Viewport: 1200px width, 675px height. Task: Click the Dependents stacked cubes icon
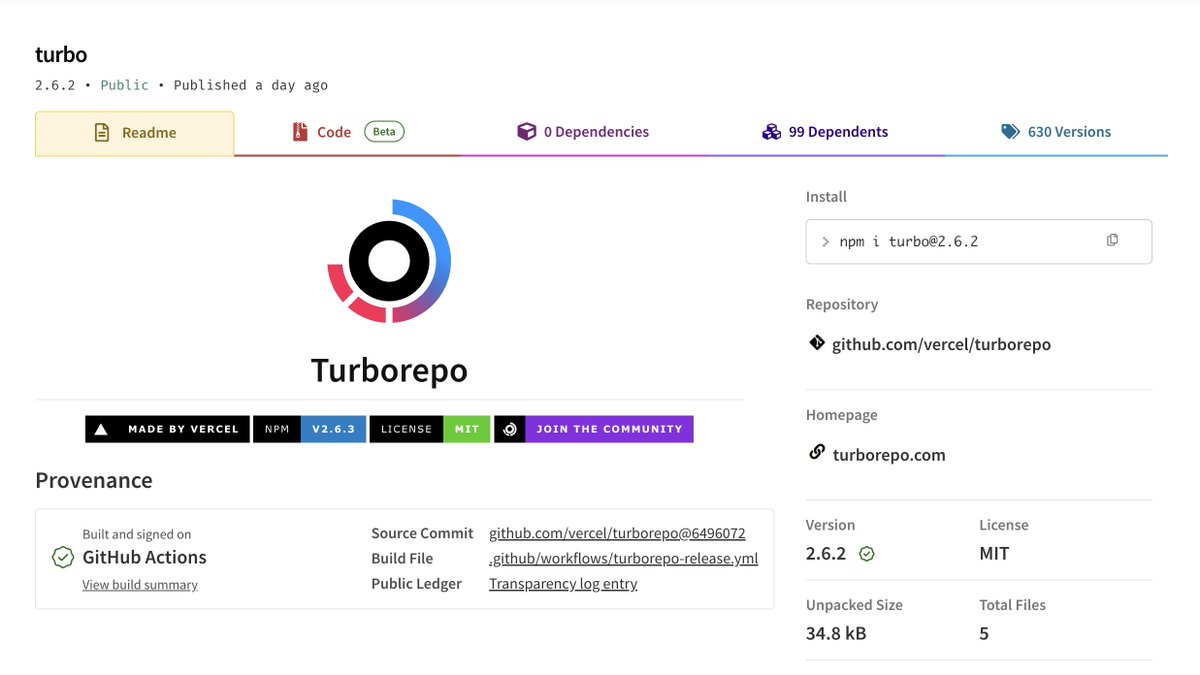771,132
